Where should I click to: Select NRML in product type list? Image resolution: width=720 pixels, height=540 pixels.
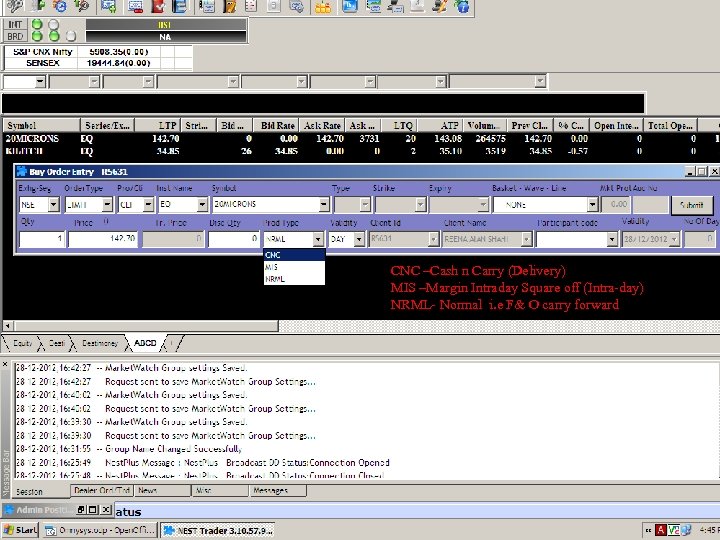294,279
